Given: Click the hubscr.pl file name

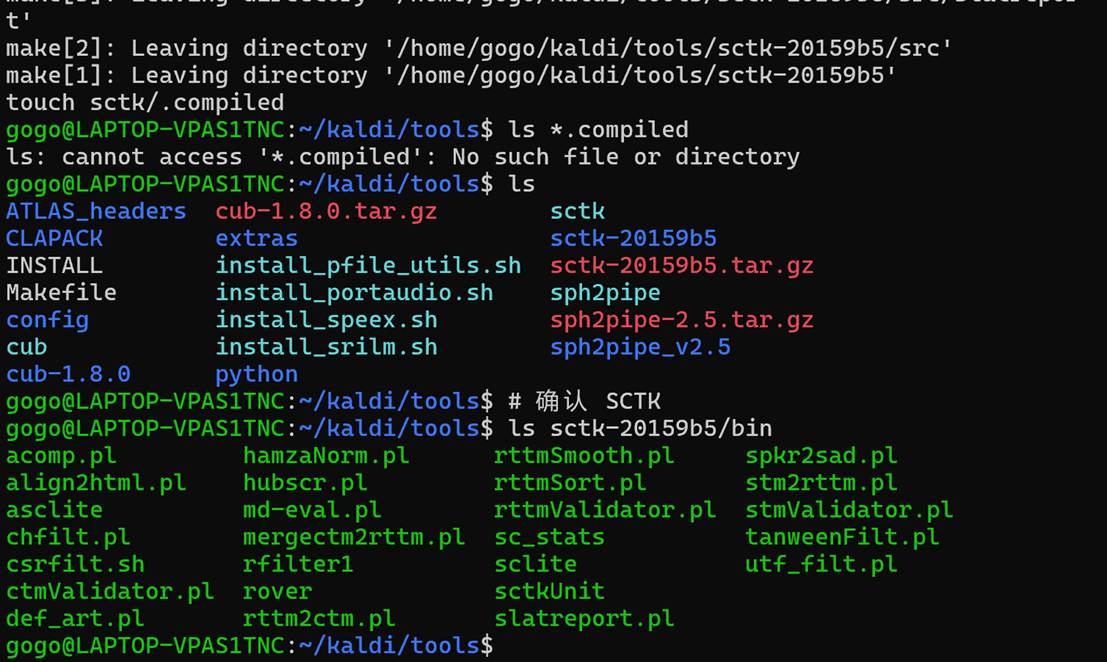Looking at the screenshot, I should tap(305, 483).
